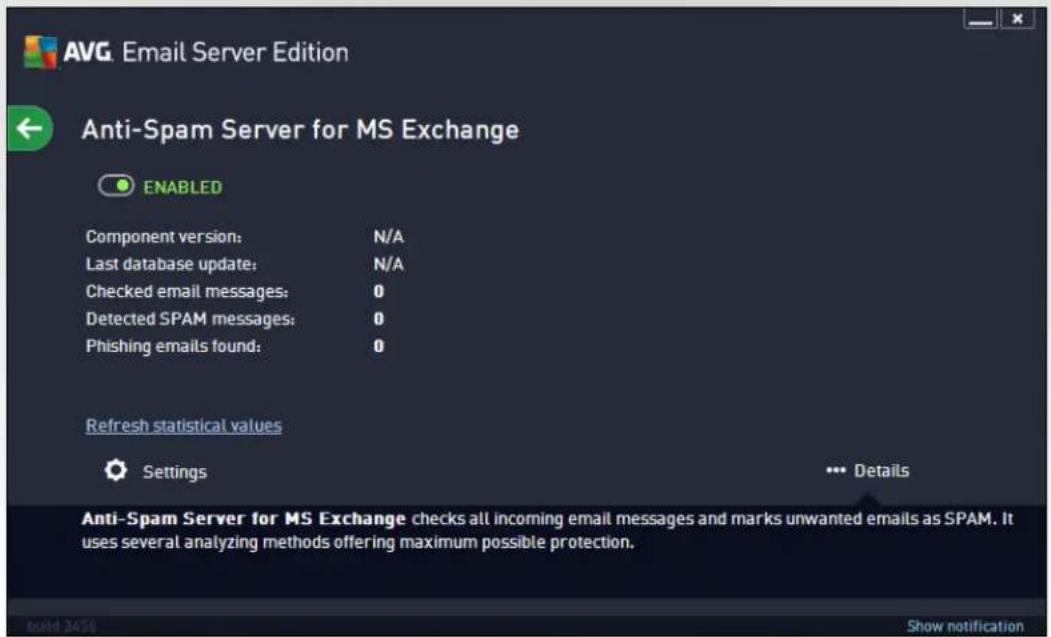This screenshot has width=1051, height=637.
Task: Click the bold Anti-Spam Server description text
Action: (x=243, y=519)
